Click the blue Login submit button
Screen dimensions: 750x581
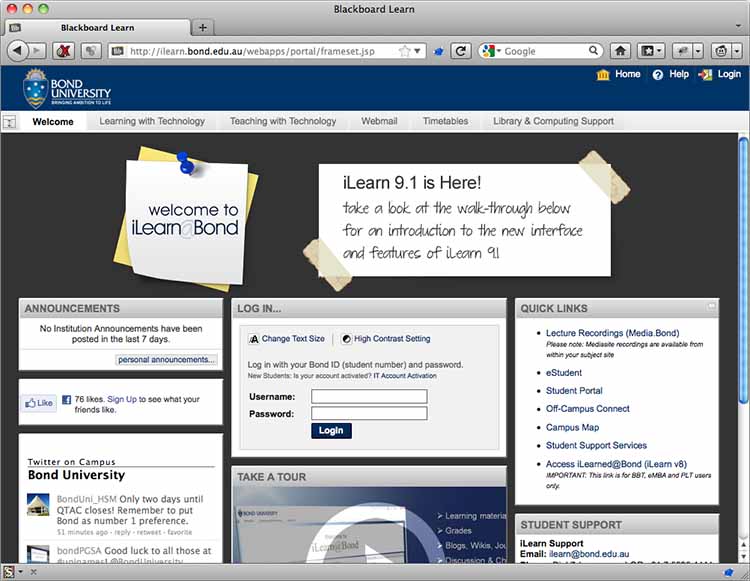coord(331,431)
